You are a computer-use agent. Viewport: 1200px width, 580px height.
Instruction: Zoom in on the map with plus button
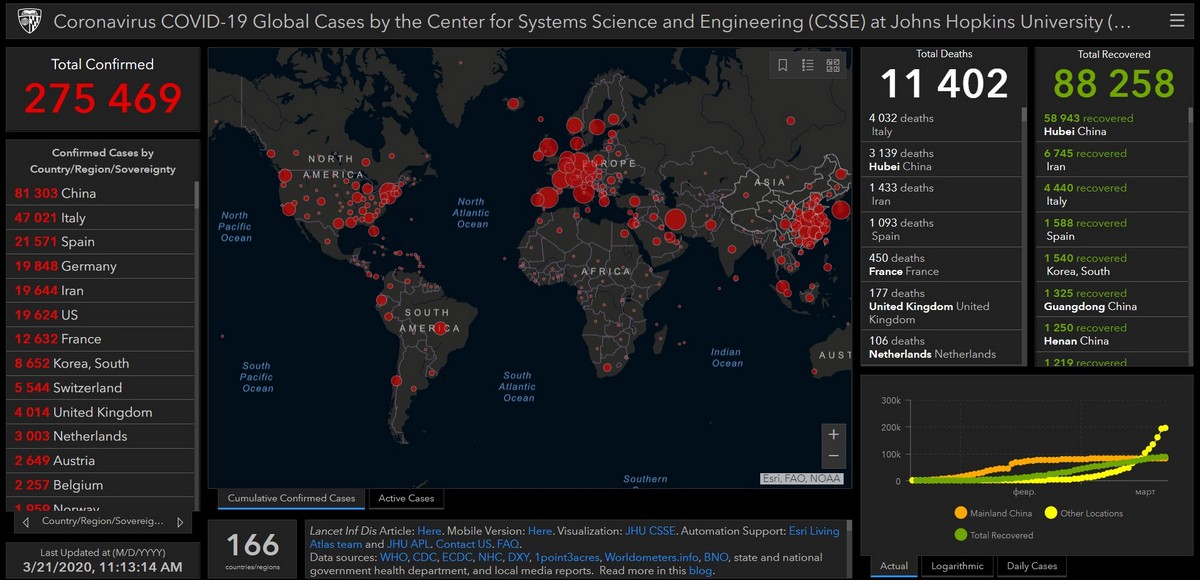[833, 434]
